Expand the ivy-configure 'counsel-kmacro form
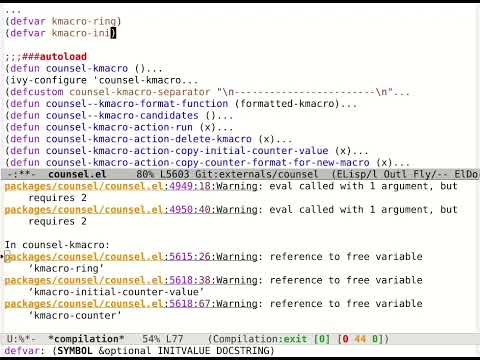Viewport: 480px width, 360px height. pos(101,80)
